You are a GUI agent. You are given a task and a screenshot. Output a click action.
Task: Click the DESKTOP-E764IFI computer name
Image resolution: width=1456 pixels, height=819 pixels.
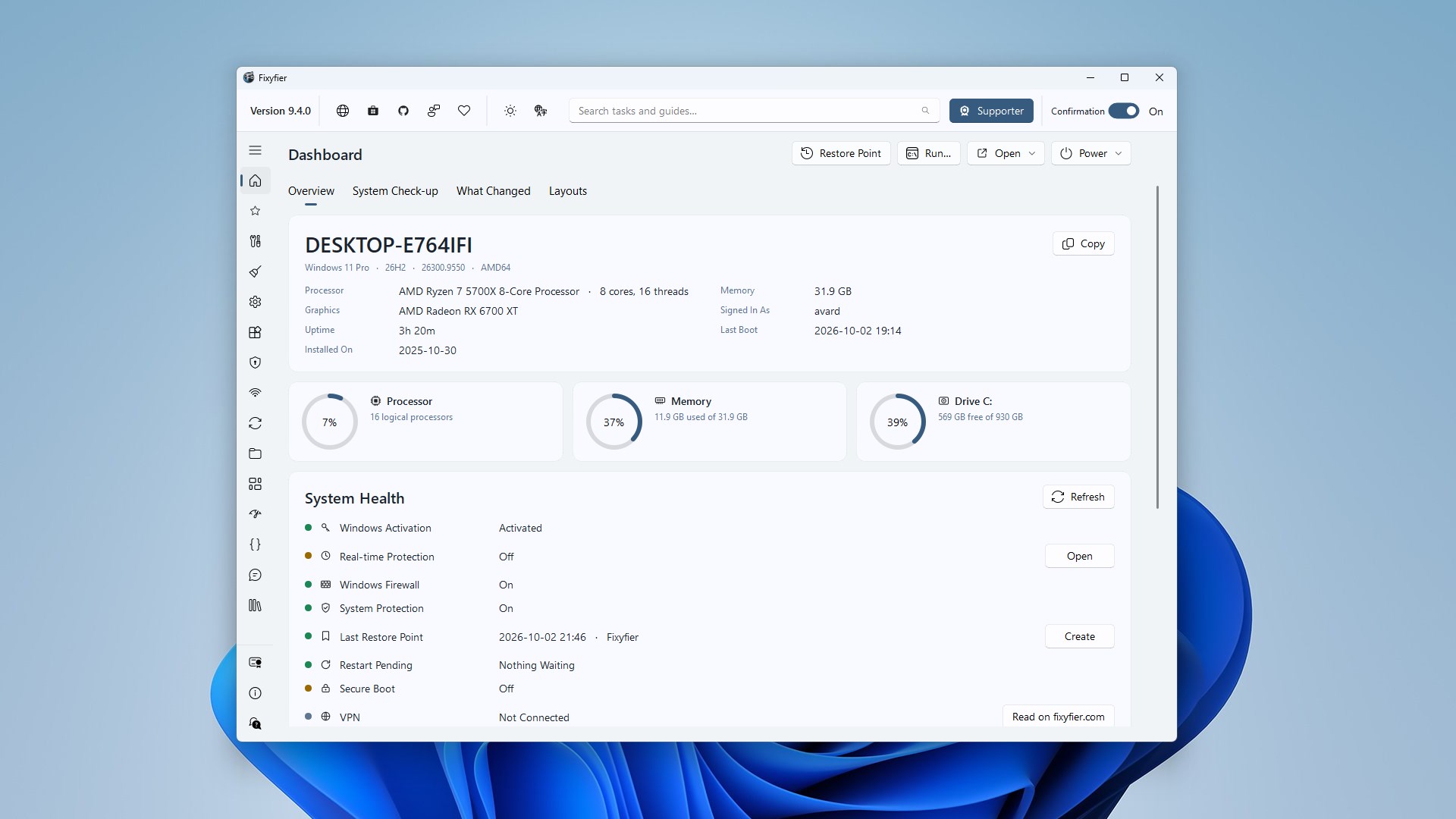click(x=388, y=245)
